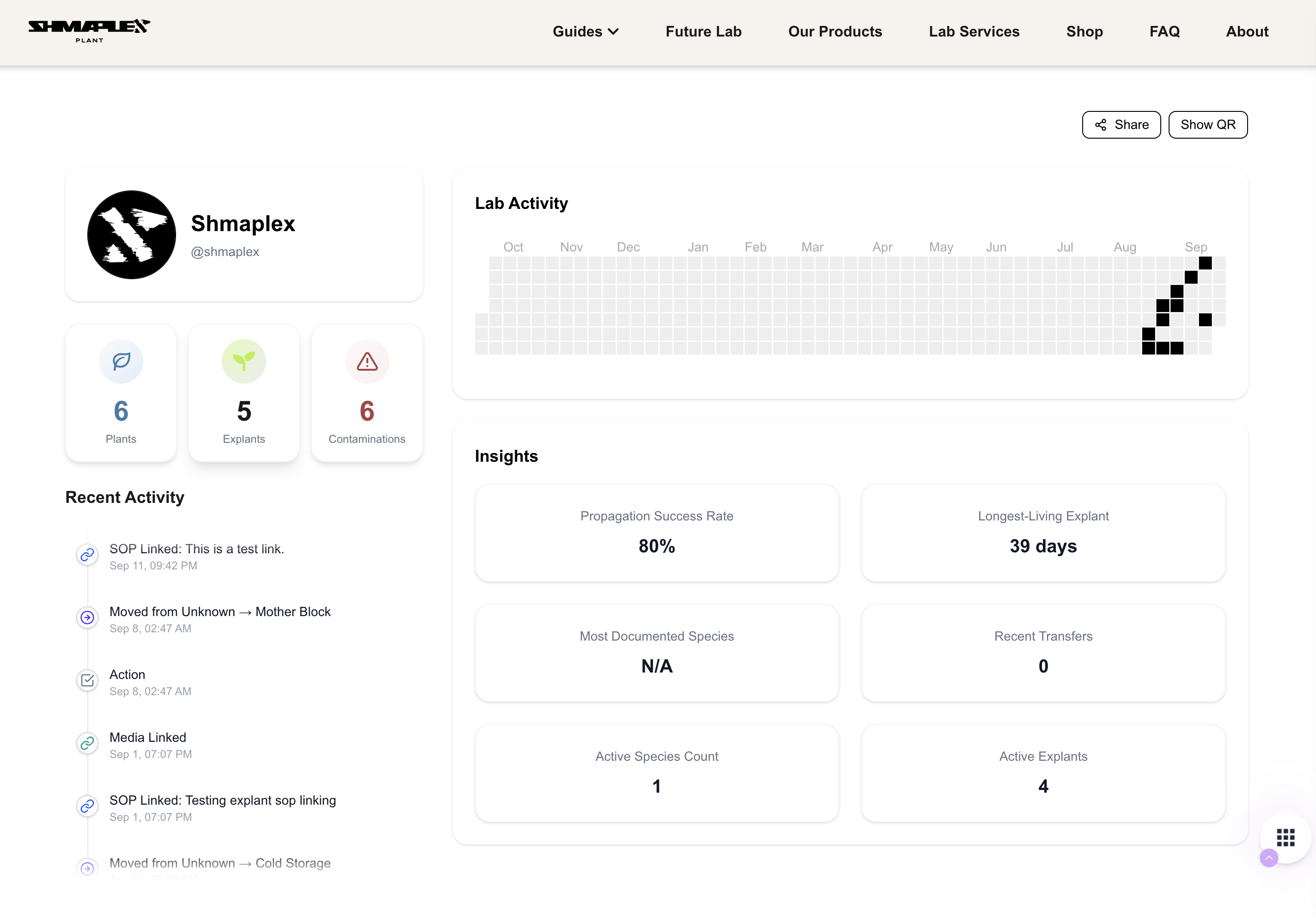Go to Our Products
1316x917 pixels.
tap(835, 31)
